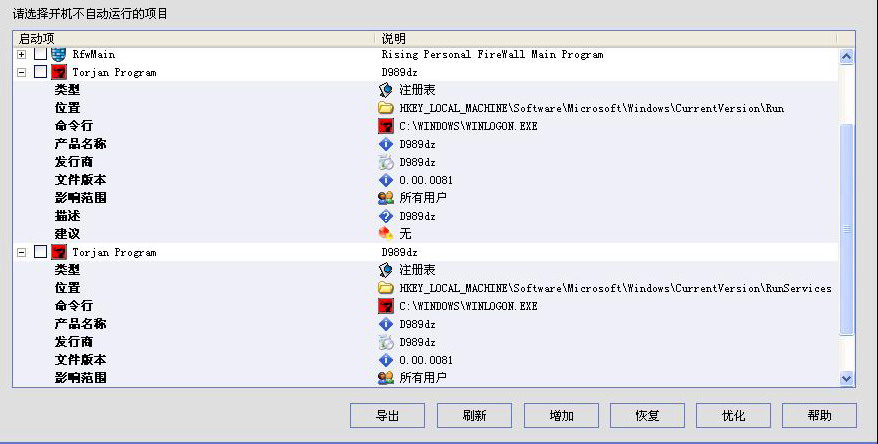Collapse the second Torjan Program entry
This screenshot has width=878, height=444.
point(21,252)
